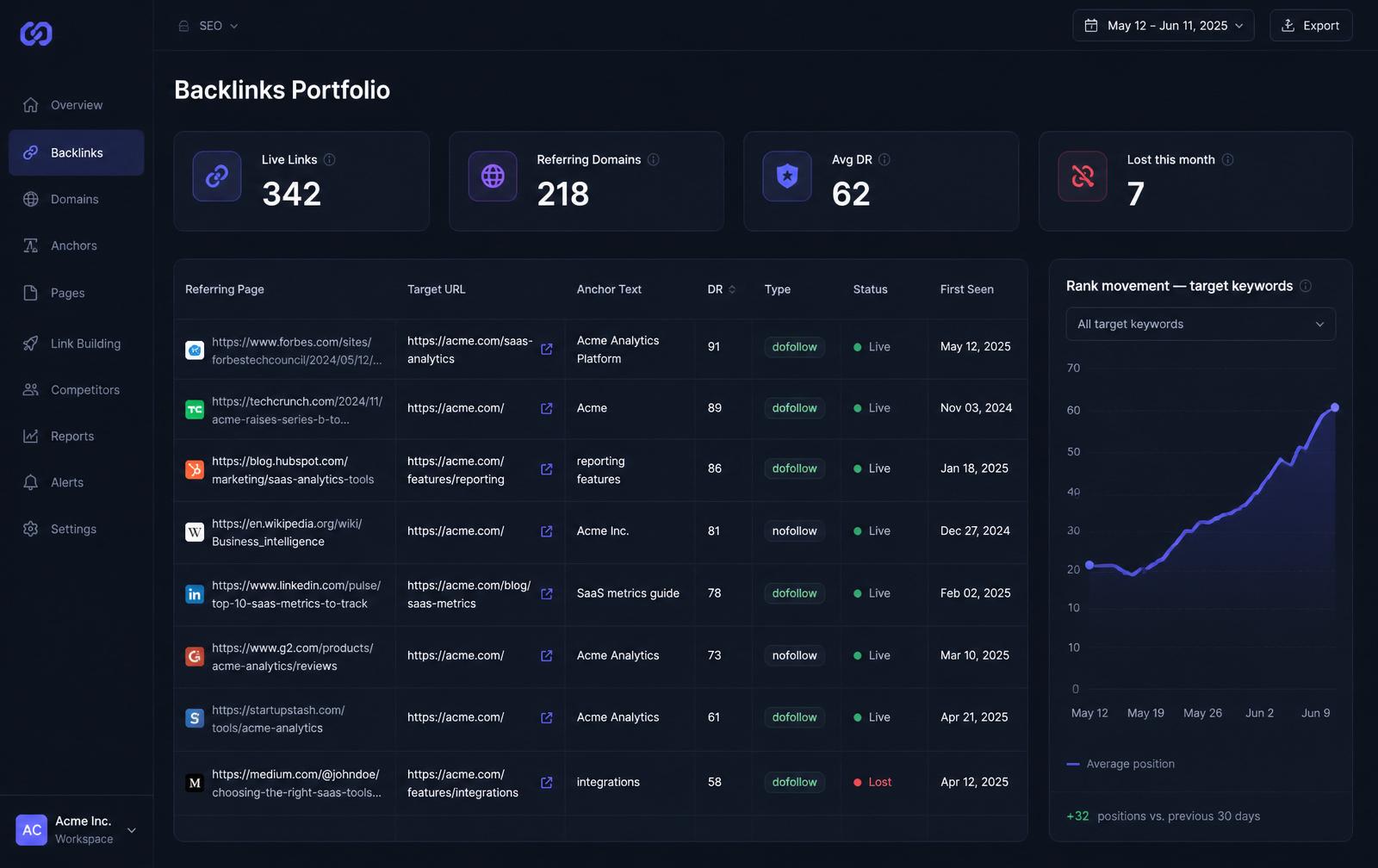Open the Overview page
This screenshot has width=1378, height=868.
tap(76, 105)
